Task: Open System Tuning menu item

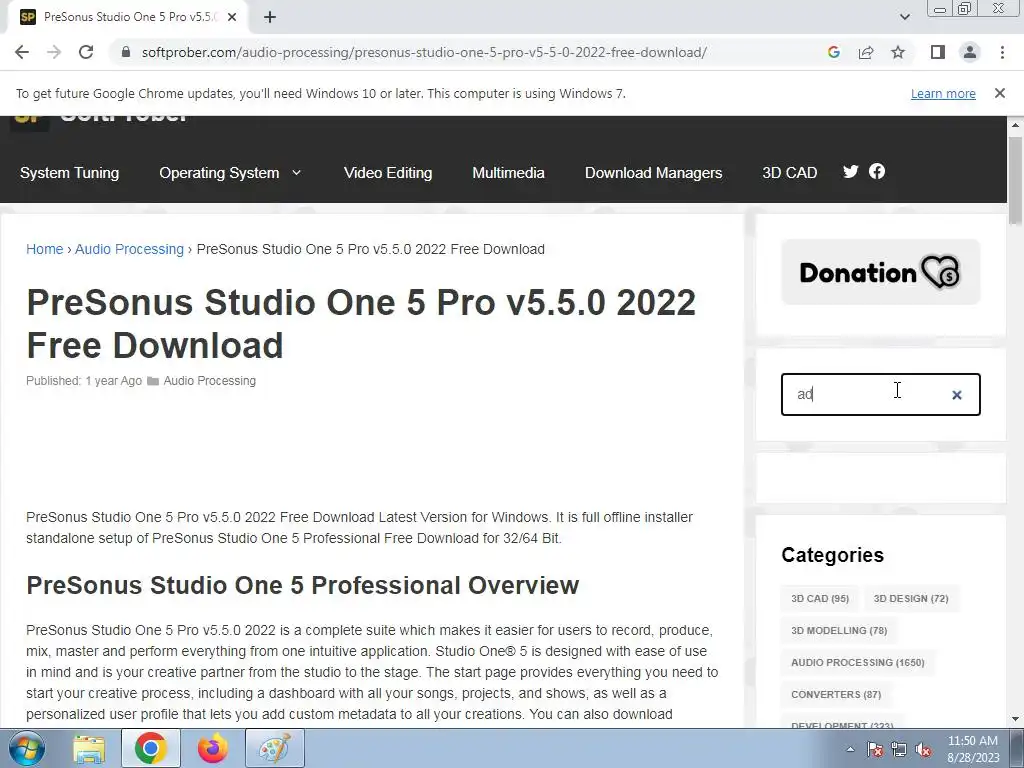Action: [x=69, y=173]
